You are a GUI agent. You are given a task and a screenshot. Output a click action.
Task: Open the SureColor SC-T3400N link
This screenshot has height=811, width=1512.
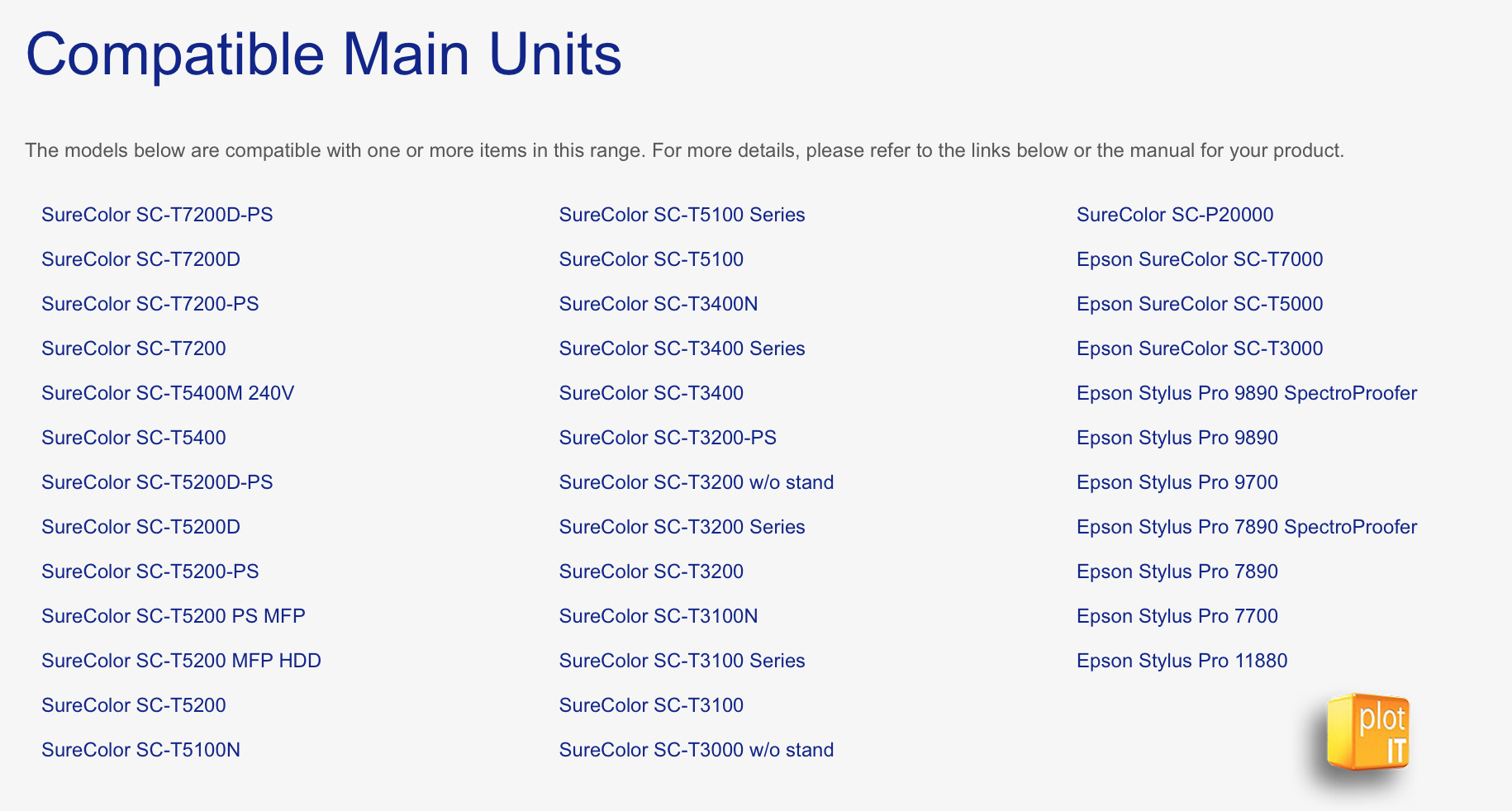click(x=659, y=304)
